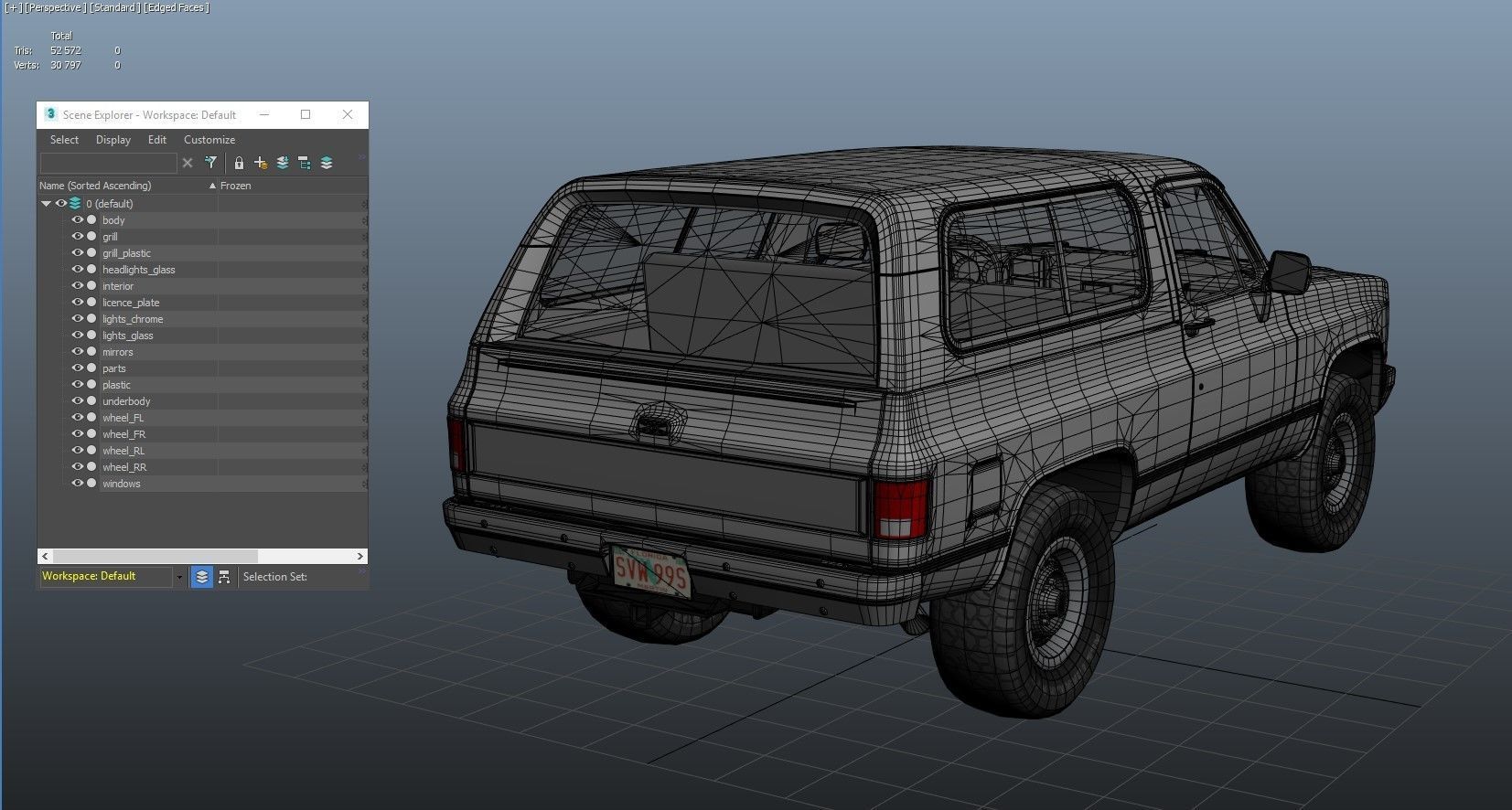Image resolution: width=1512 pixels, height=810 pixels.
Task: Click the object dot icon beside body
Action: click(91, 220)
